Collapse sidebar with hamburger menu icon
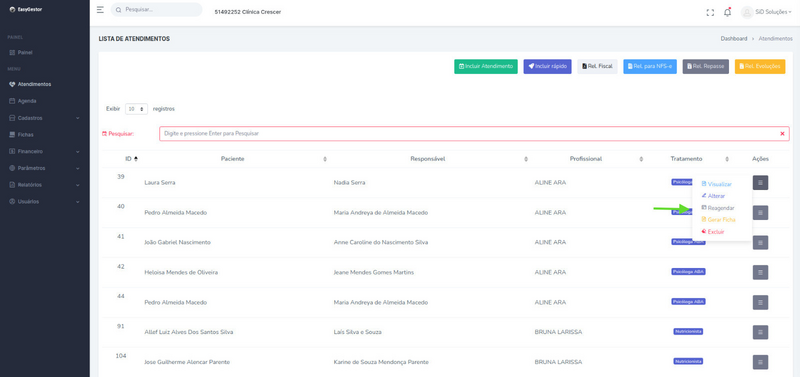 (100, 10)
